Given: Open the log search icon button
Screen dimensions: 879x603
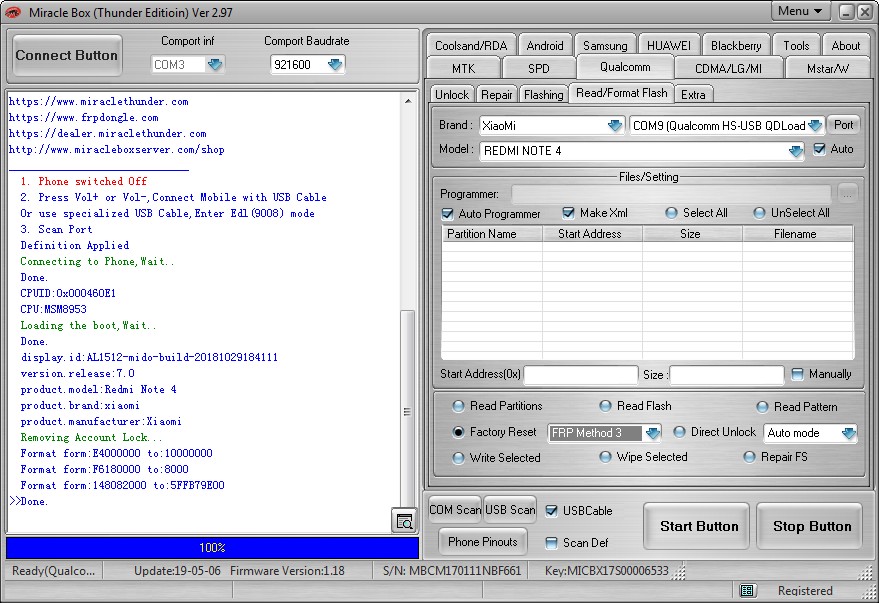Looking at the screenshot, I should [x=404, y=521].
